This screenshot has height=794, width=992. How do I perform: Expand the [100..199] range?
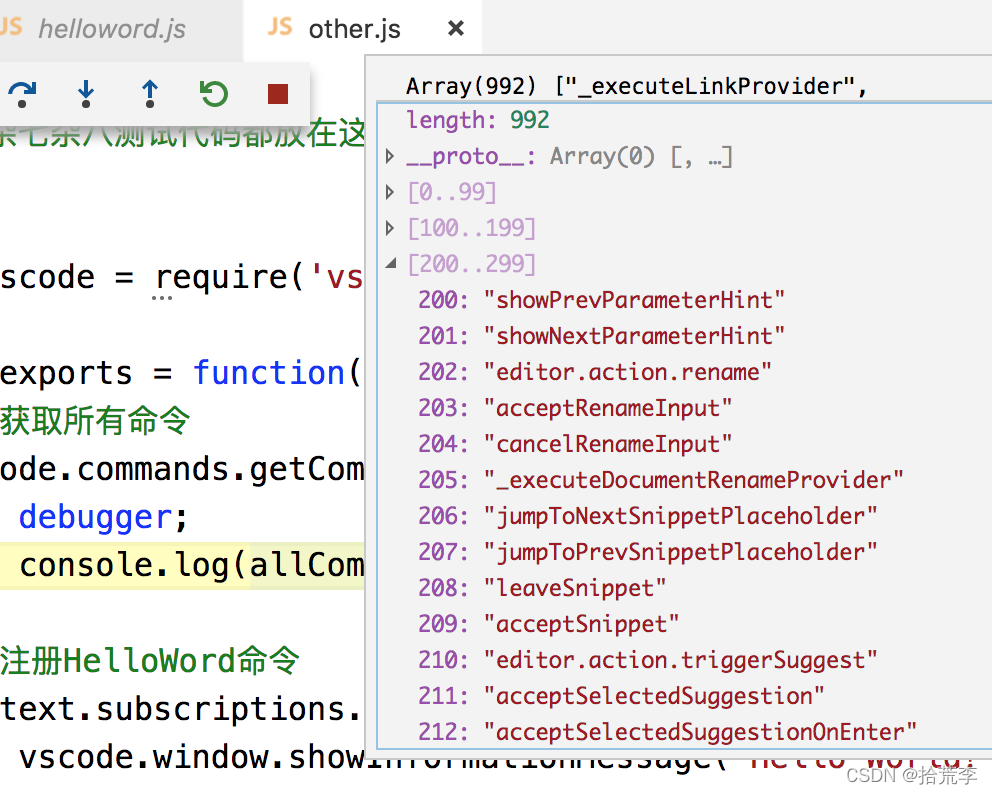coord(390,228)
